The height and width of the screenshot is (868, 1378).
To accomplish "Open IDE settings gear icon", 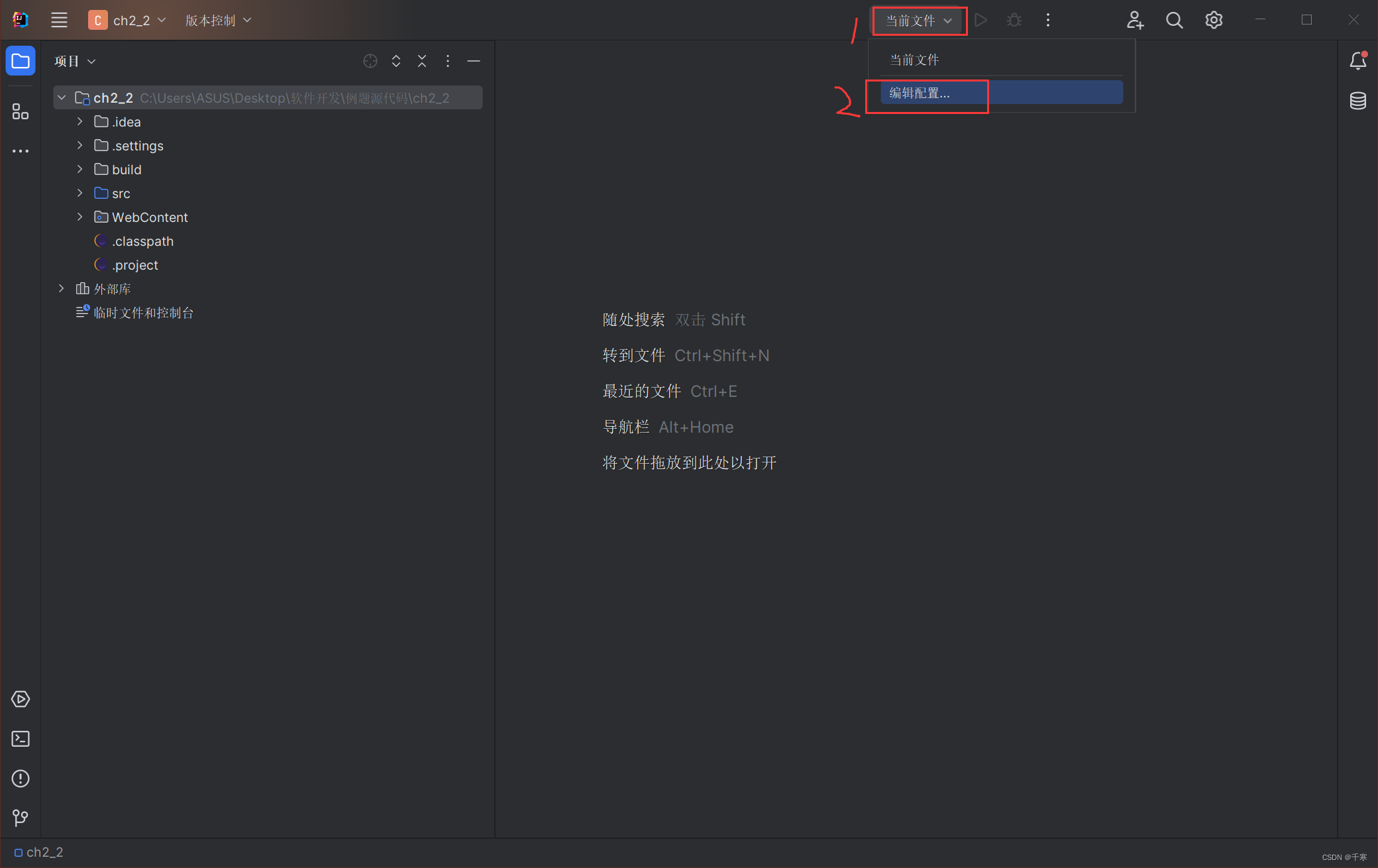I will click(x=1214, y=21).
